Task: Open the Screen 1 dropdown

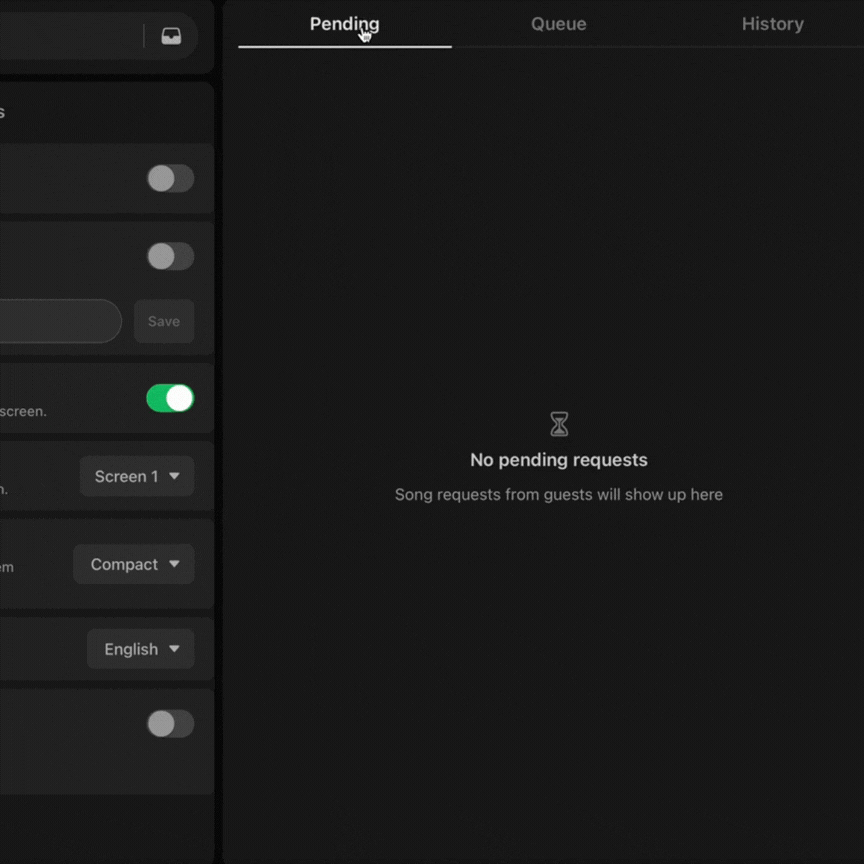Action: pos(137,476)
